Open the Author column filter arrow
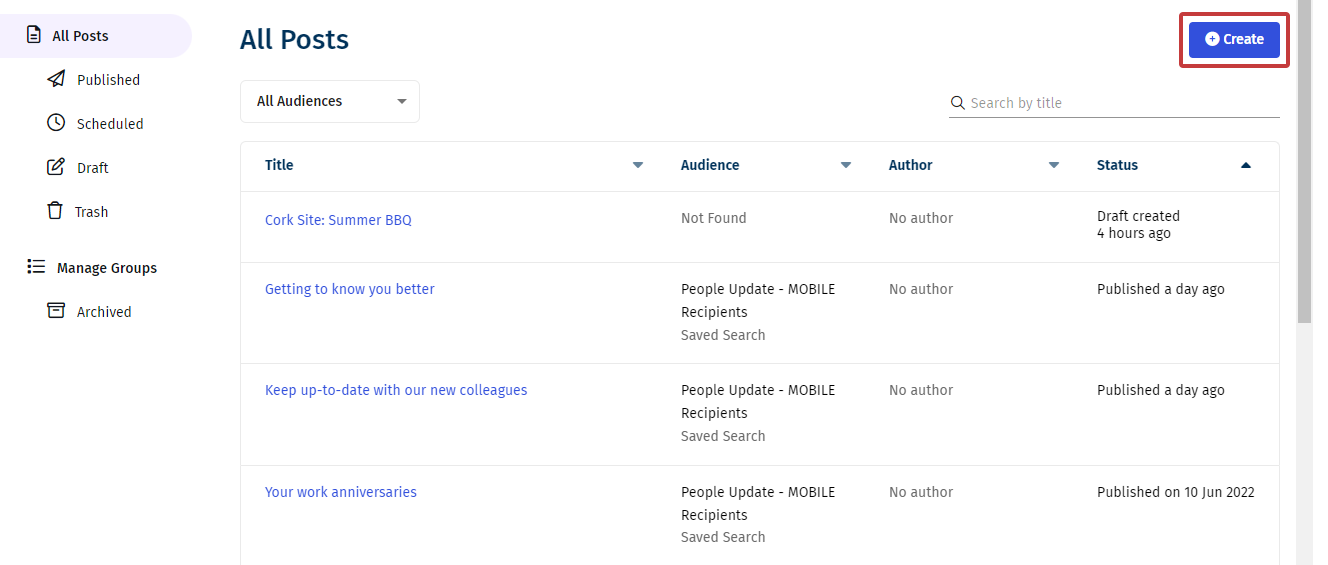 [x=1054, y=165]
